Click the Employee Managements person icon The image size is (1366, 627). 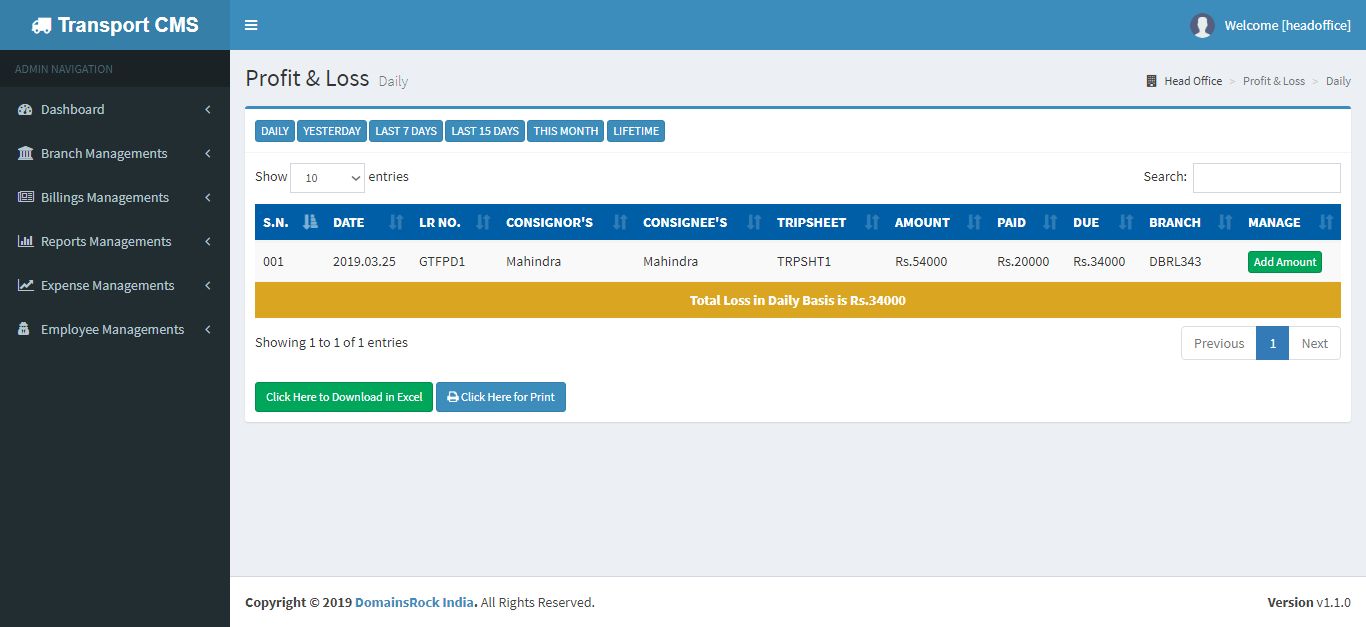(x=24, y=329)
